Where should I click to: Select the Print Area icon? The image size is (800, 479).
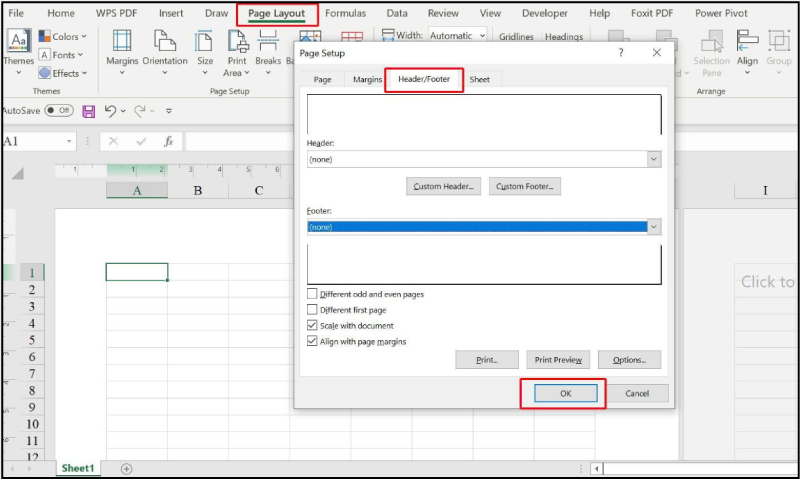tap(237, 42)
